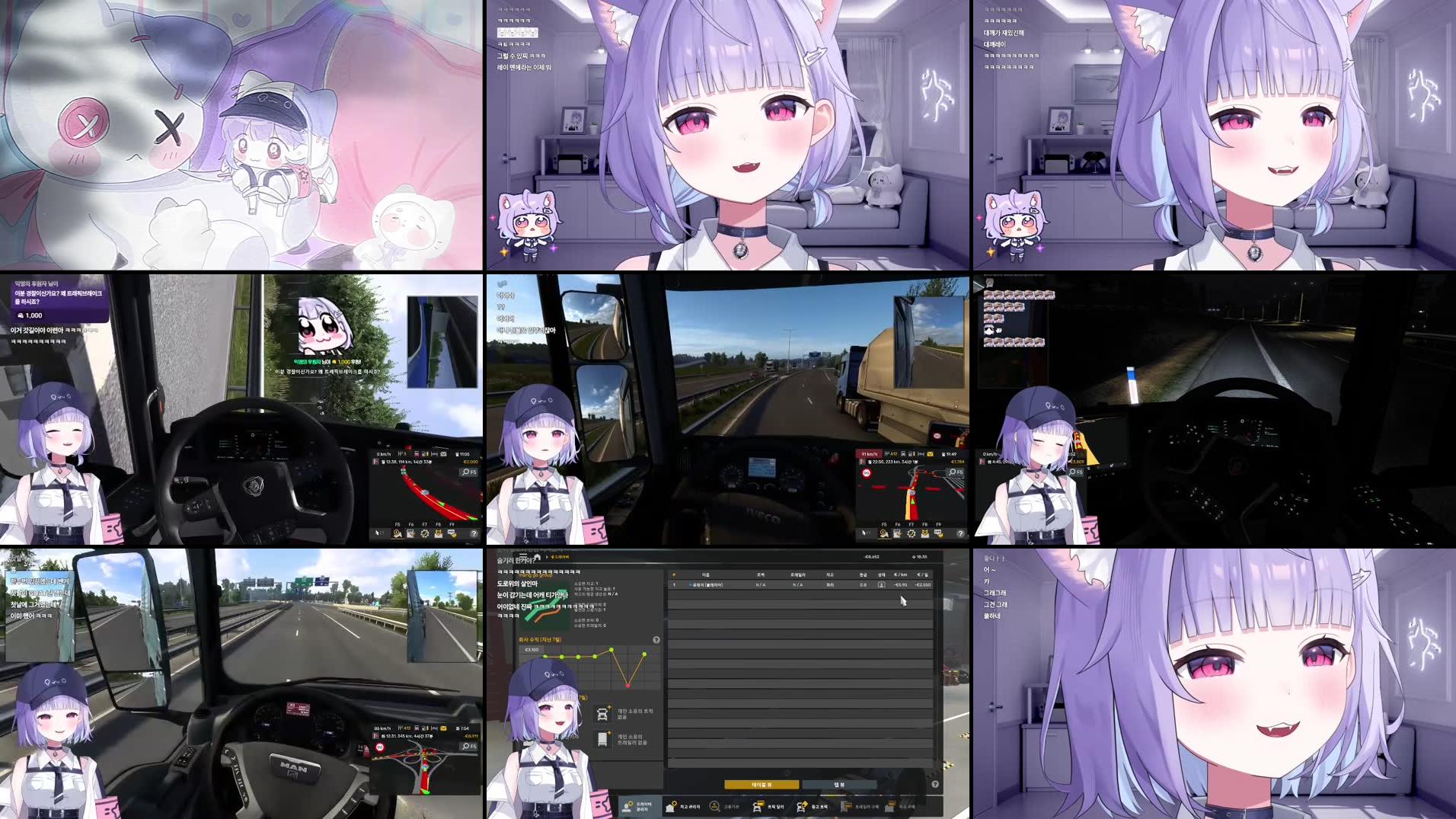Viewport: 1456px width, 819px height.
Task: Select the 두레이 [플레이어] driver row
Action: [x=707, y=585]
